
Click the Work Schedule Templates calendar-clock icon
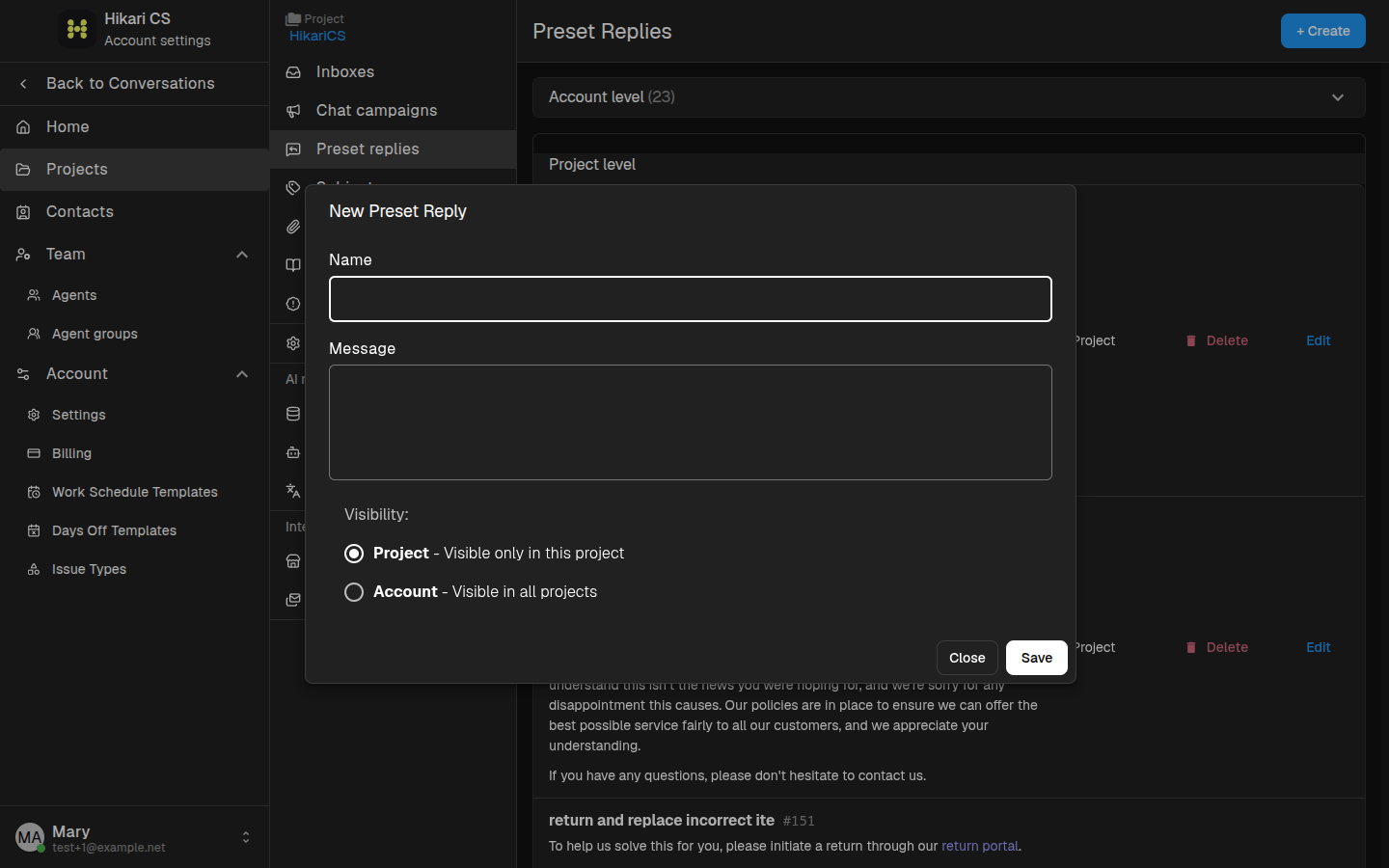(34, 492)
